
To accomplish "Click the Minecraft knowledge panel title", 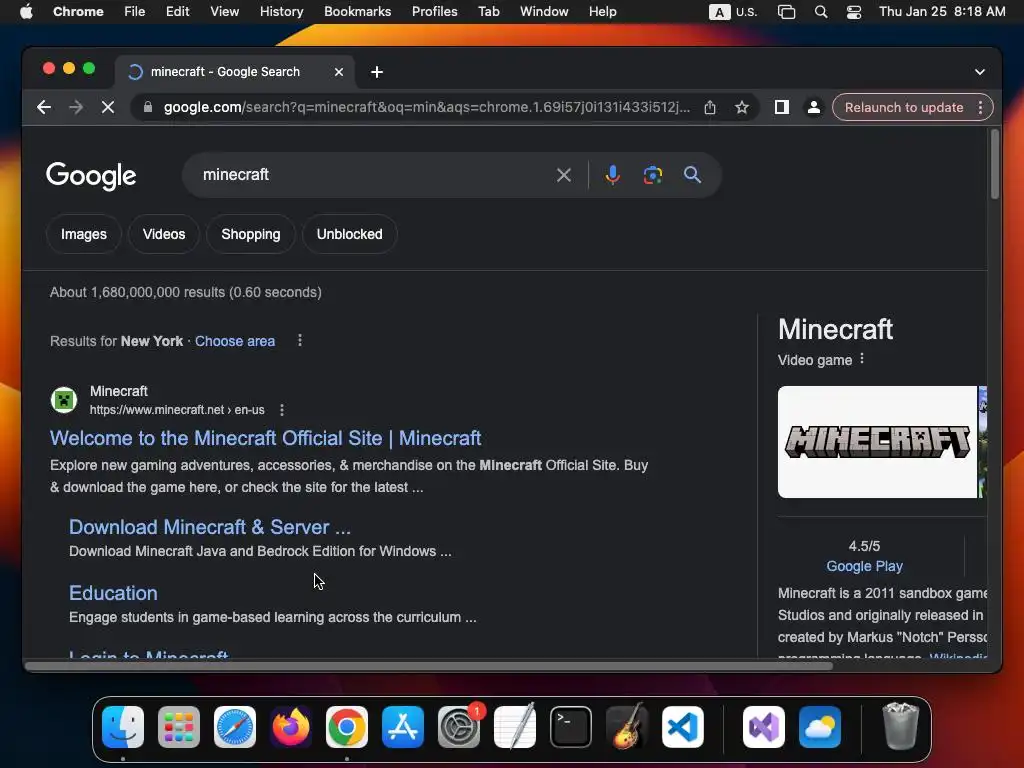I will (x=835, y=329).
